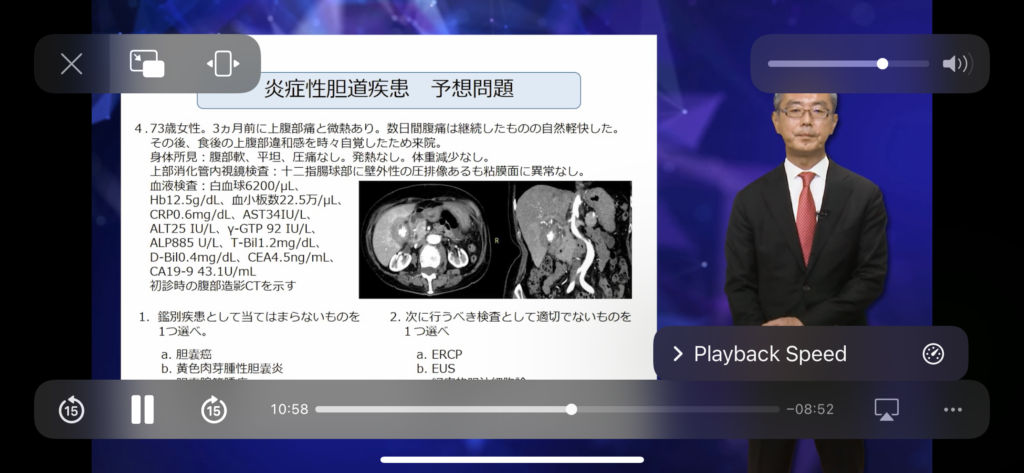Tap the axial abdominal CT image
The height and width of the screenshot is (473, 1024).
tap(429, 240)
